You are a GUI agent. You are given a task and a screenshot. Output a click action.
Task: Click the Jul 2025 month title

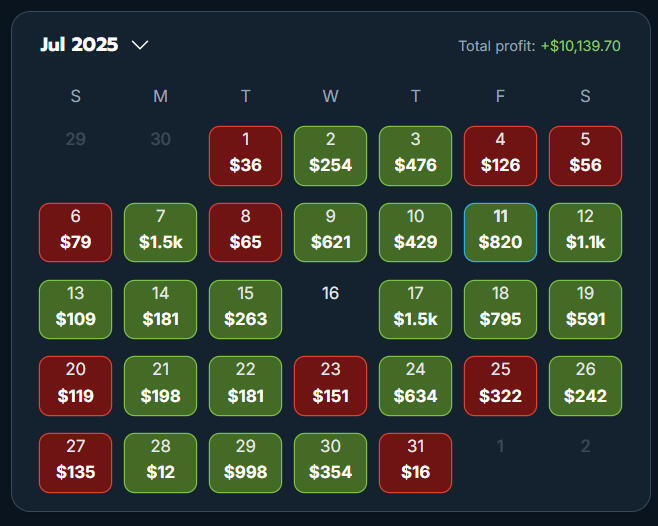(x=79, y=45)
